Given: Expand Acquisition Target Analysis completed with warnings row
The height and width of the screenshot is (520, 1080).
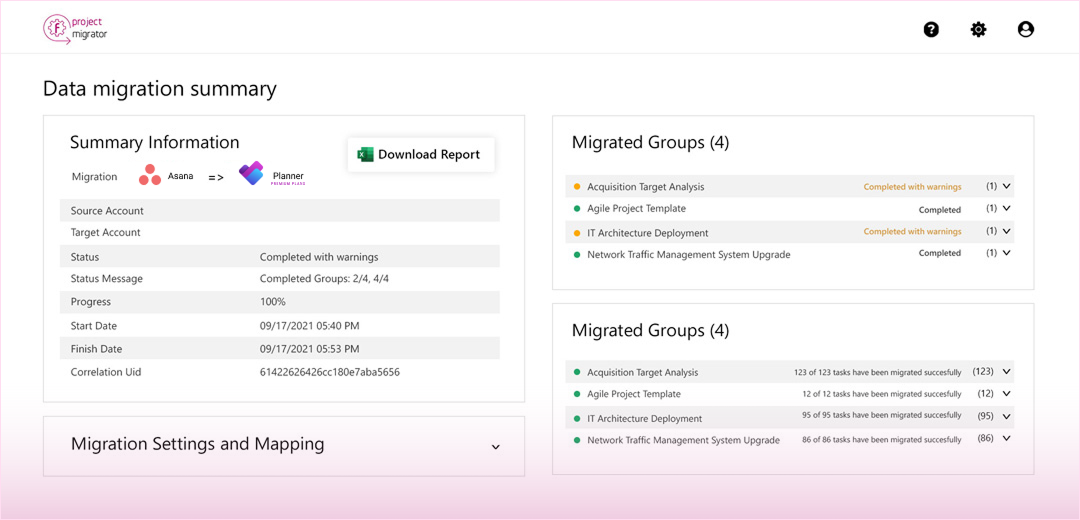Looking at the screenshot, I should tap(1006, 186).
